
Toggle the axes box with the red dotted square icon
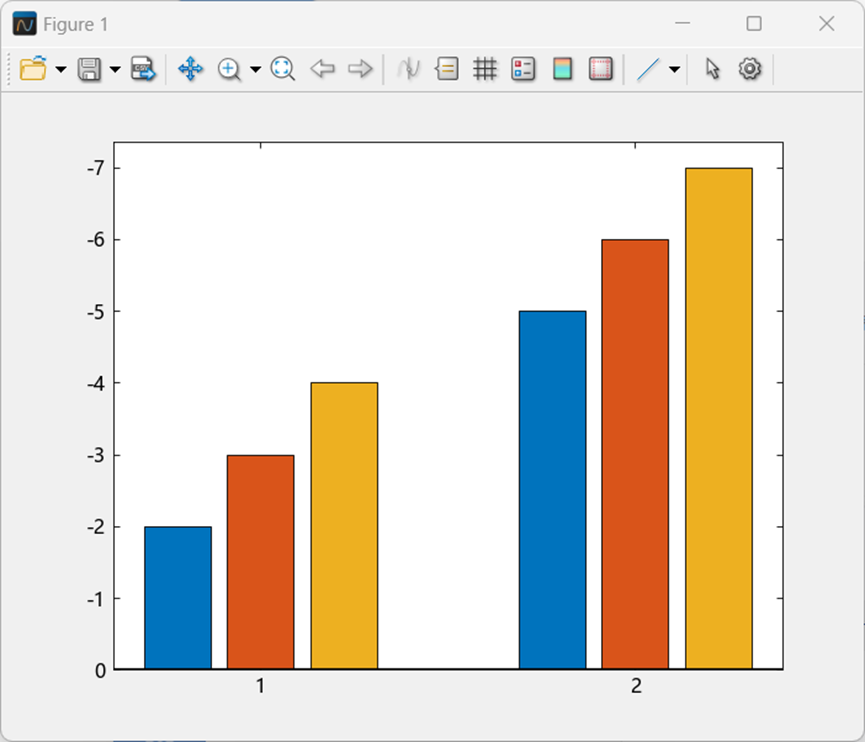(x=601, y=69)
